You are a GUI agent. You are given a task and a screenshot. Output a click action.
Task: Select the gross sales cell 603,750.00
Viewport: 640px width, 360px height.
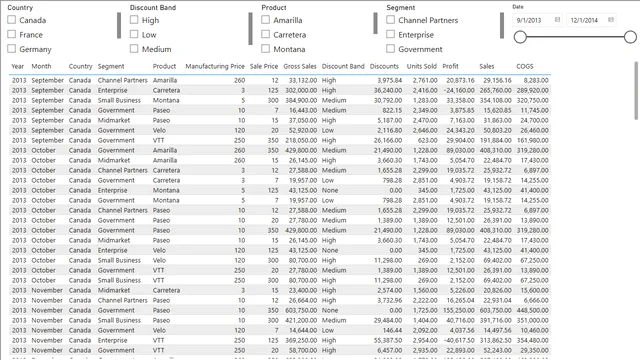pos(300,310)
